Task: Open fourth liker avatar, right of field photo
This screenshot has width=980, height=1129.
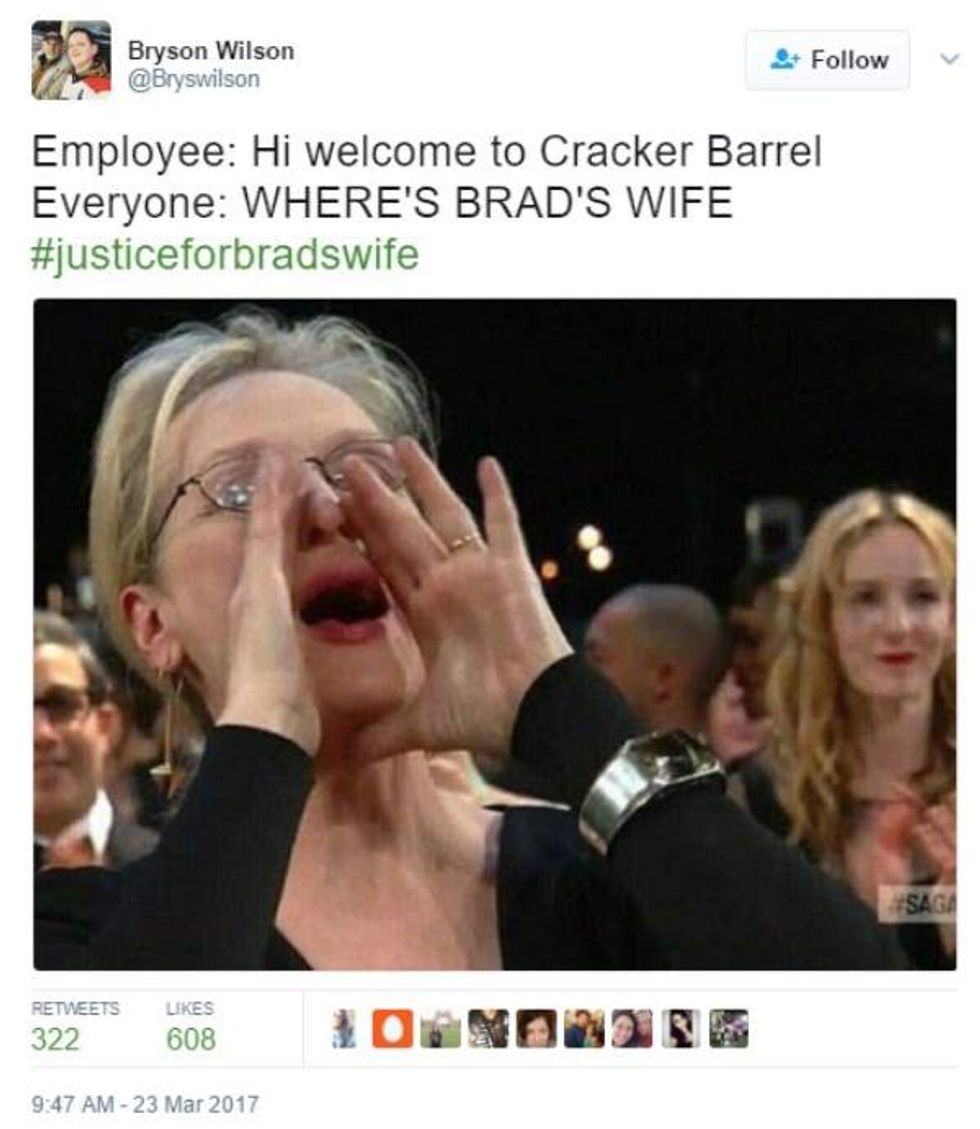Action: coord(488,1028)
